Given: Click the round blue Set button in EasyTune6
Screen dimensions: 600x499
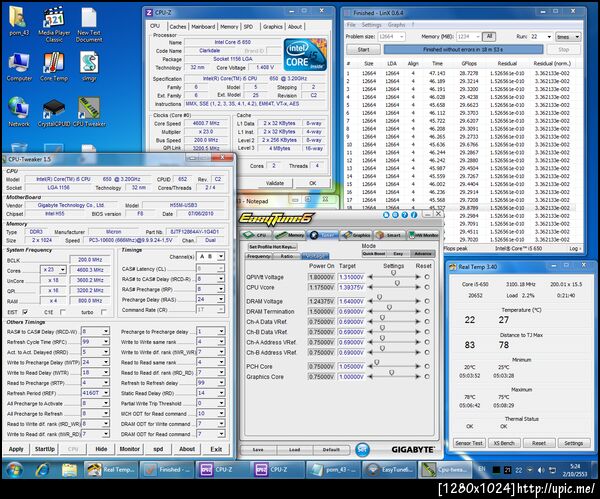Looking at the screenshot, I should [x=362, y=450].
